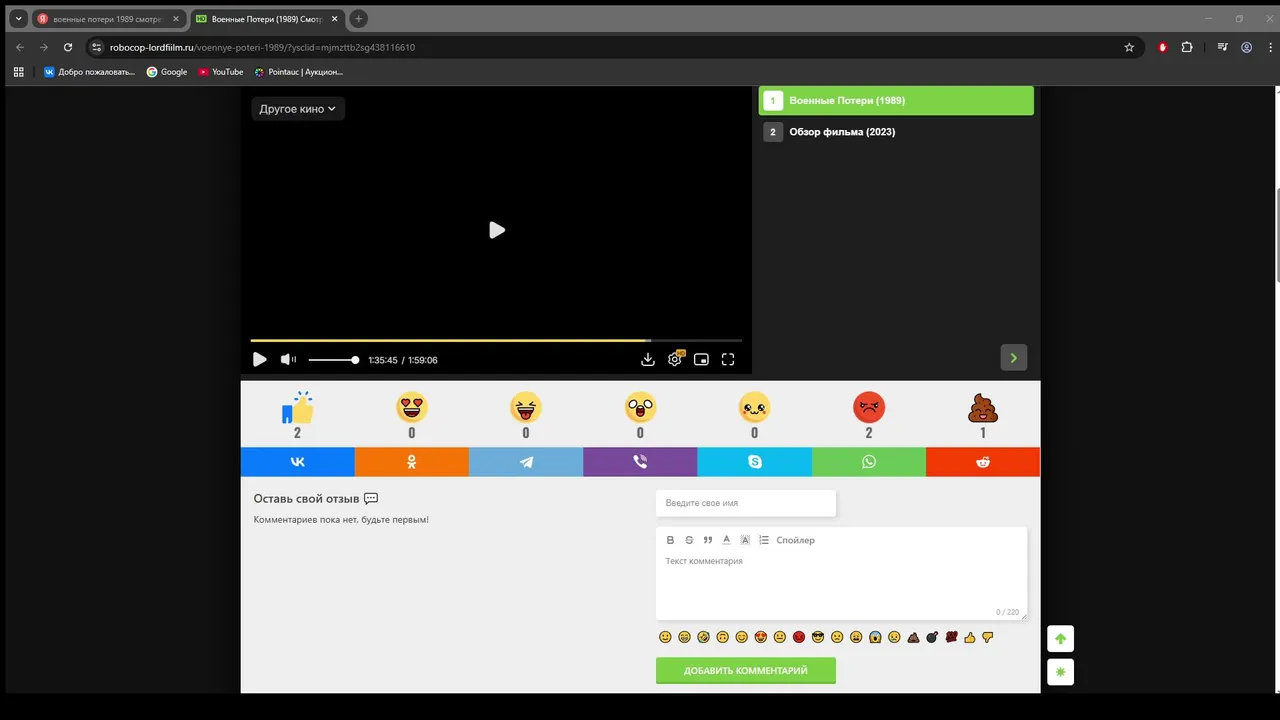Mute the video with the speaker icon
Image resolution: width=1280 pixels, height=720 pixels.
(288, 359)
